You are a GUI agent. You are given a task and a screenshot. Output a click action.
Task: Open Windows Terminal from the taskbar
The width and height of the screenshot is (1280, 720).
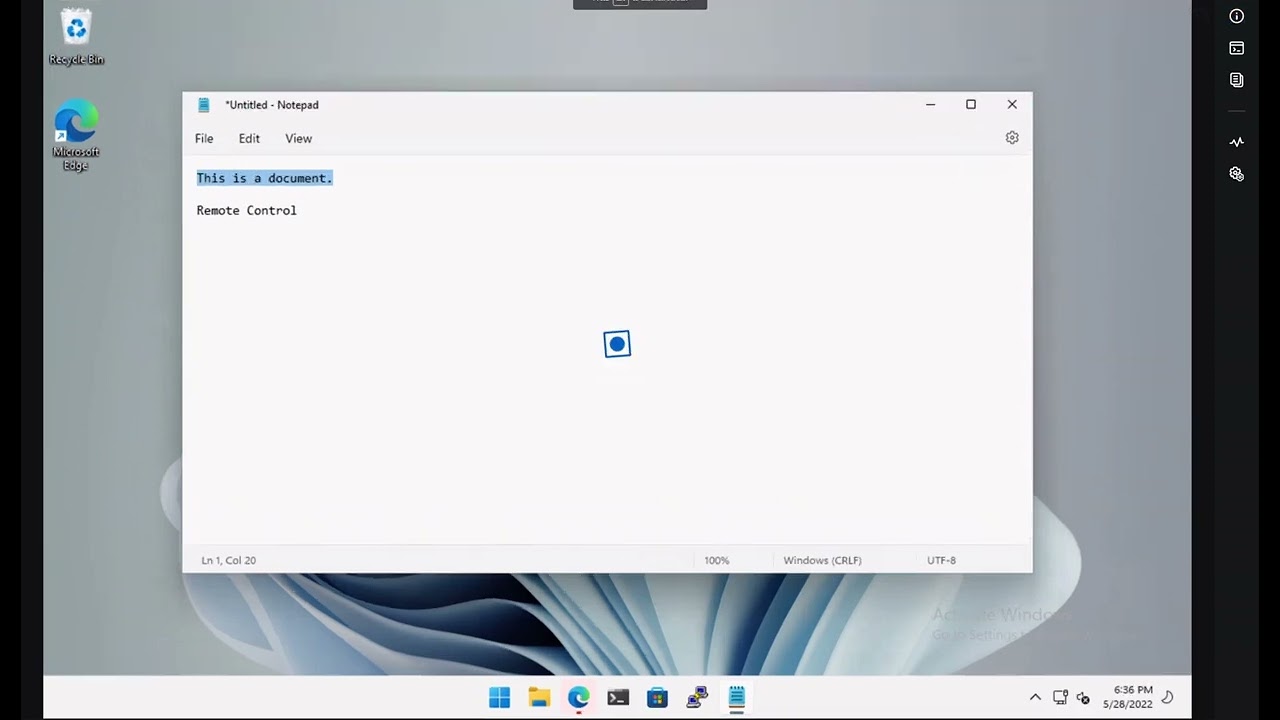pos(618,697)
